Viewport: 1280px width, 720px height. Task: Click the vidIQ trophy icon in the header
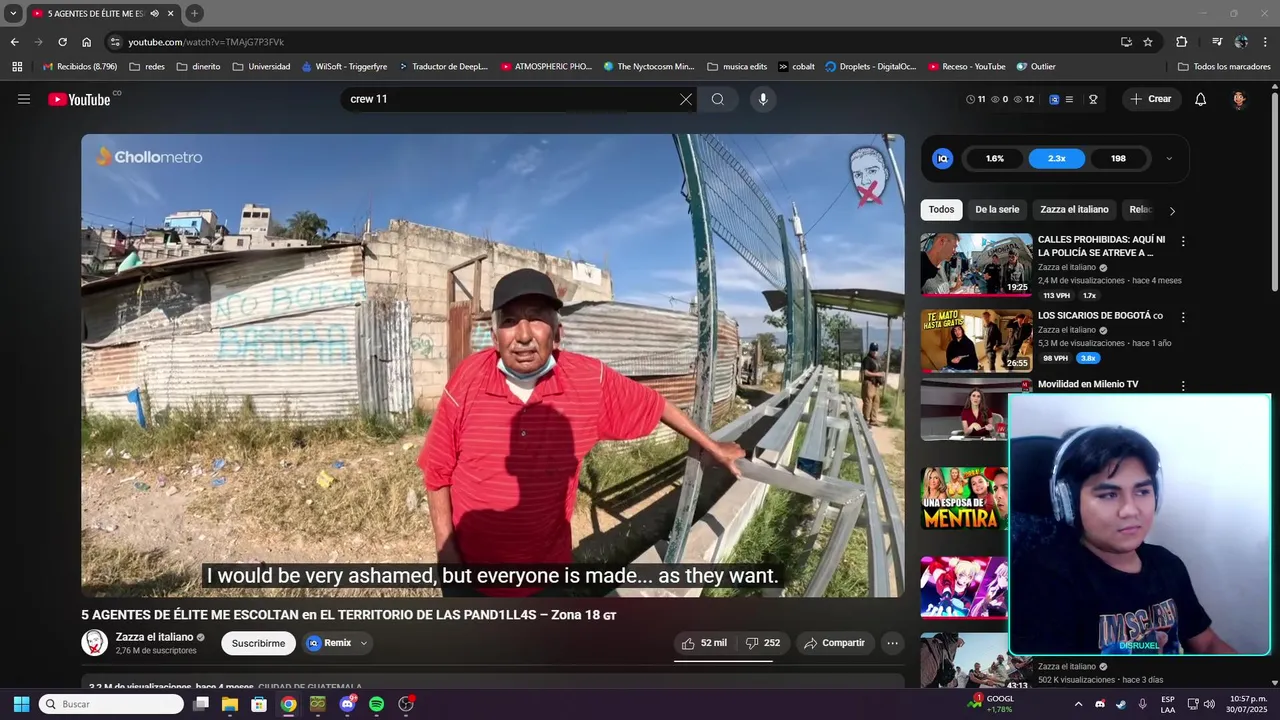(1093, 99)
